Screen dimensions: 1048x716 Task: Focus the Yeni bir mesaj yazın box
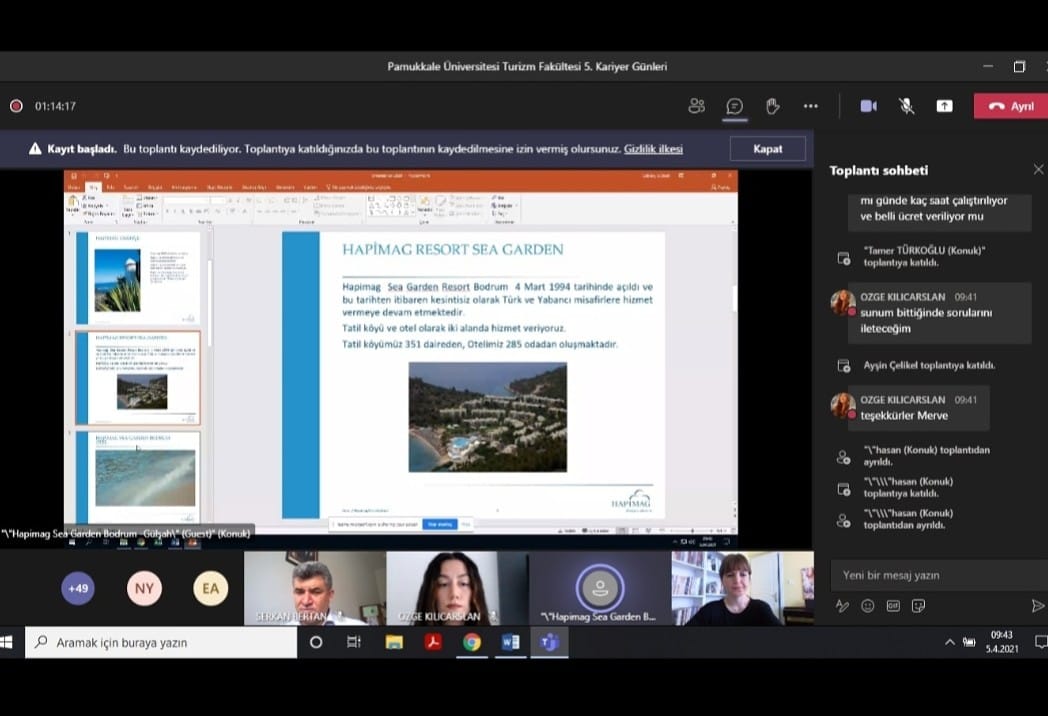click(x=938, y=575)
